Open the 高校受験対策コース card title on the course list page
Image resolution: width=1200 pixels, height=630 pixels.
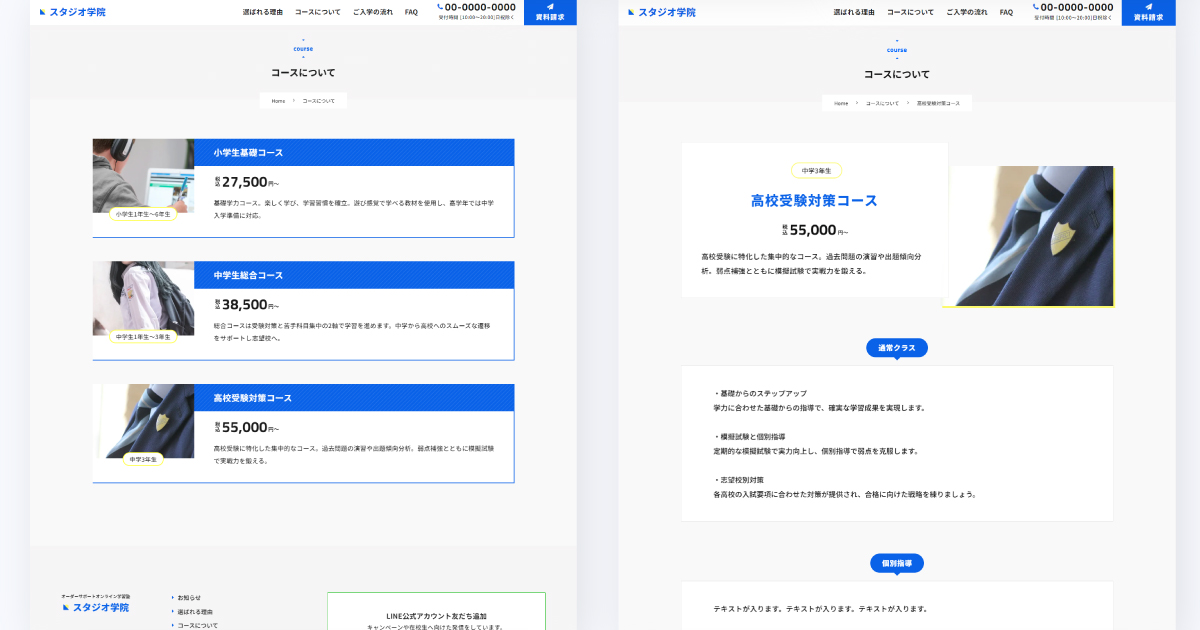click(x=253, y=398)
